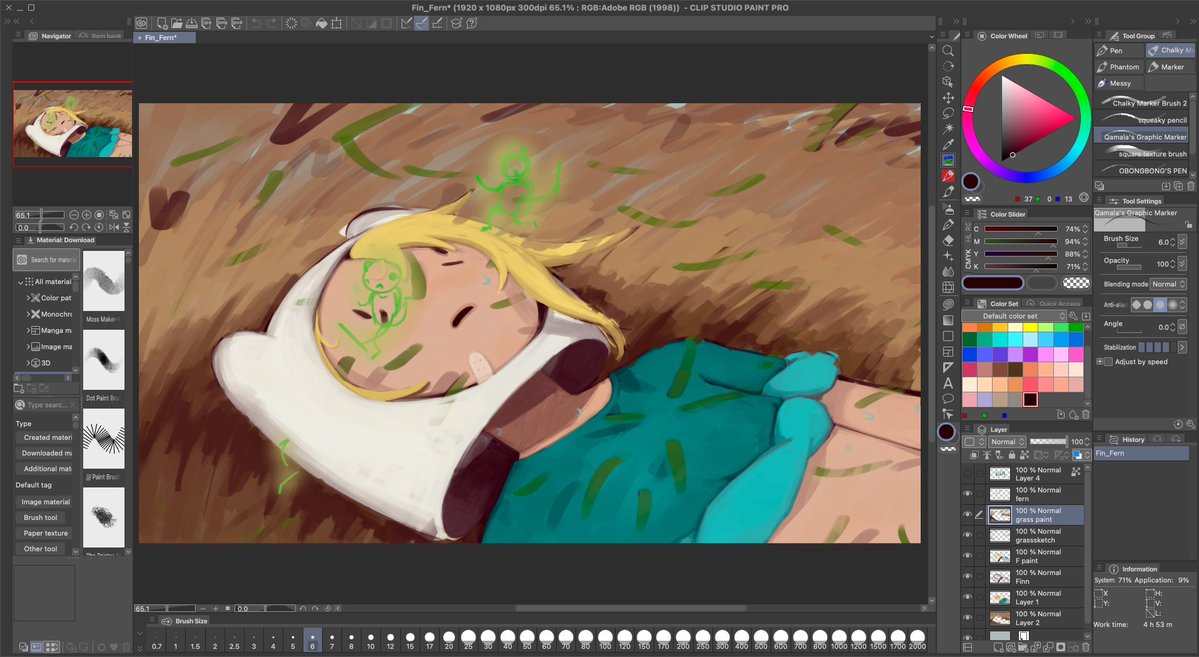Choose the OBONGBONG'S PEN sub tool
Image resolution: width=1199 pixels, height=657 pixels.
point(1141,170)
